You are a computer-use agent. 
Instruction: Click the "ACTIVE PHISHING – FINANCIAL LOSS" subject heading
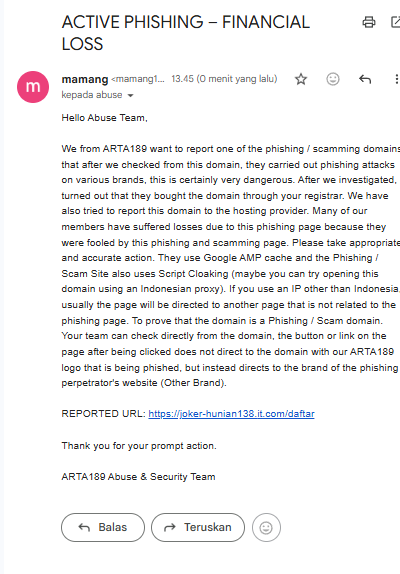[186, 33]
